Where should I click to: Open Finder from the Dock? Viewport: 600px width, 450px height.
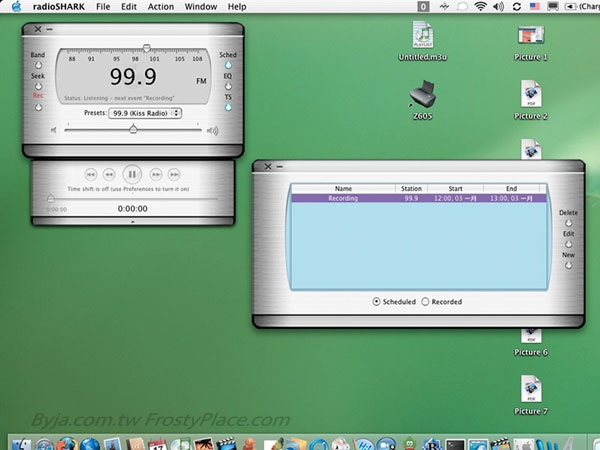(21, 444)
